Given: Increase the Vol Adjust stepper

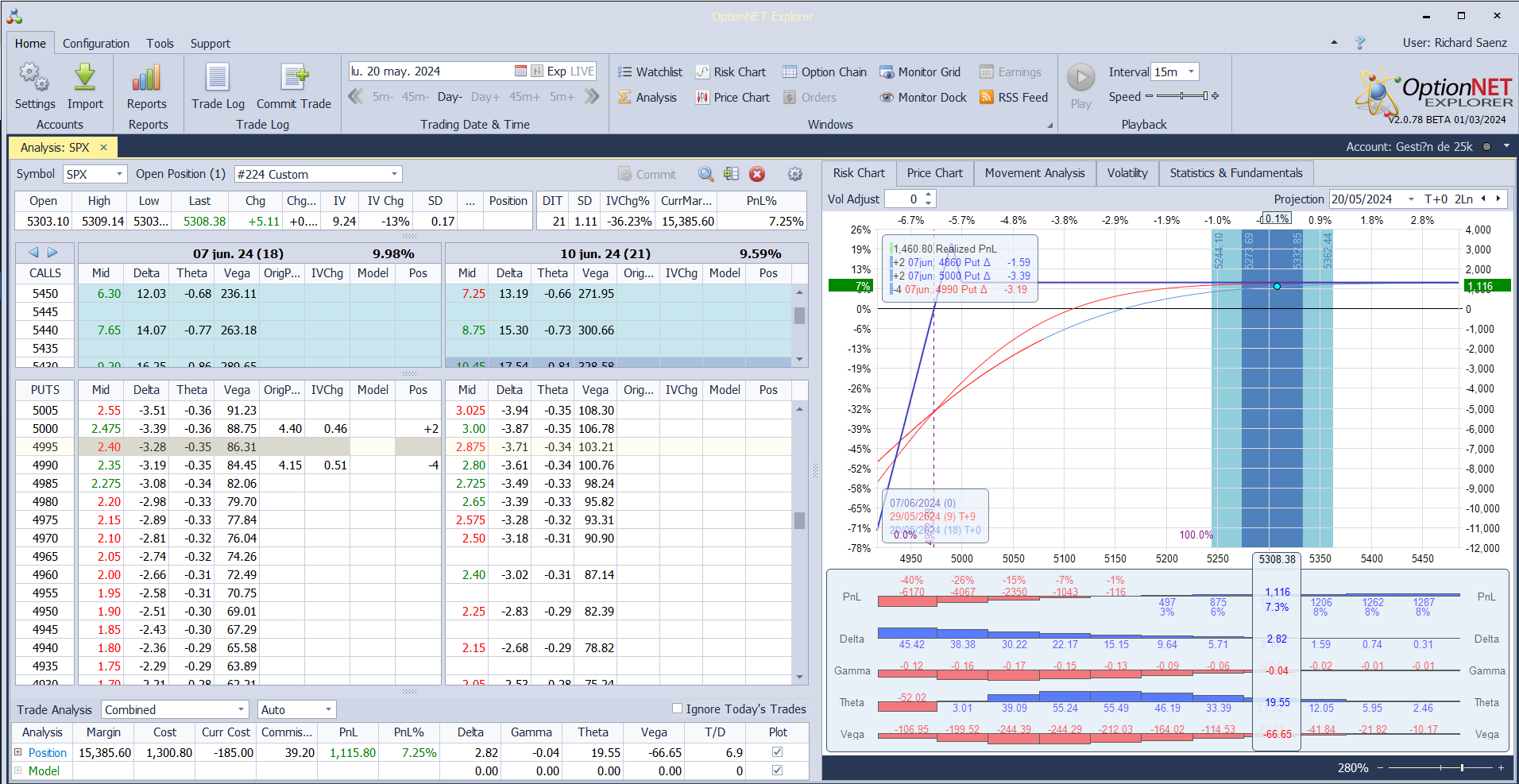Looking at the screenshot, I should [x=929, y=195].
